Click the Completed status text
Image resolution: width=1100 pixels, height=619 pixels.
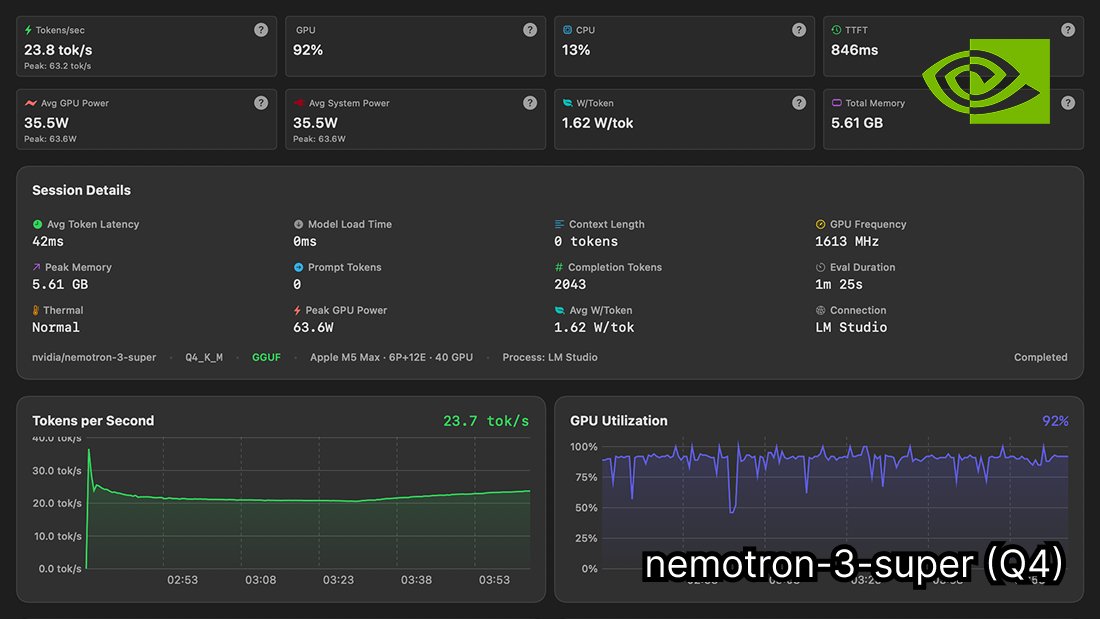[1040, 357]
